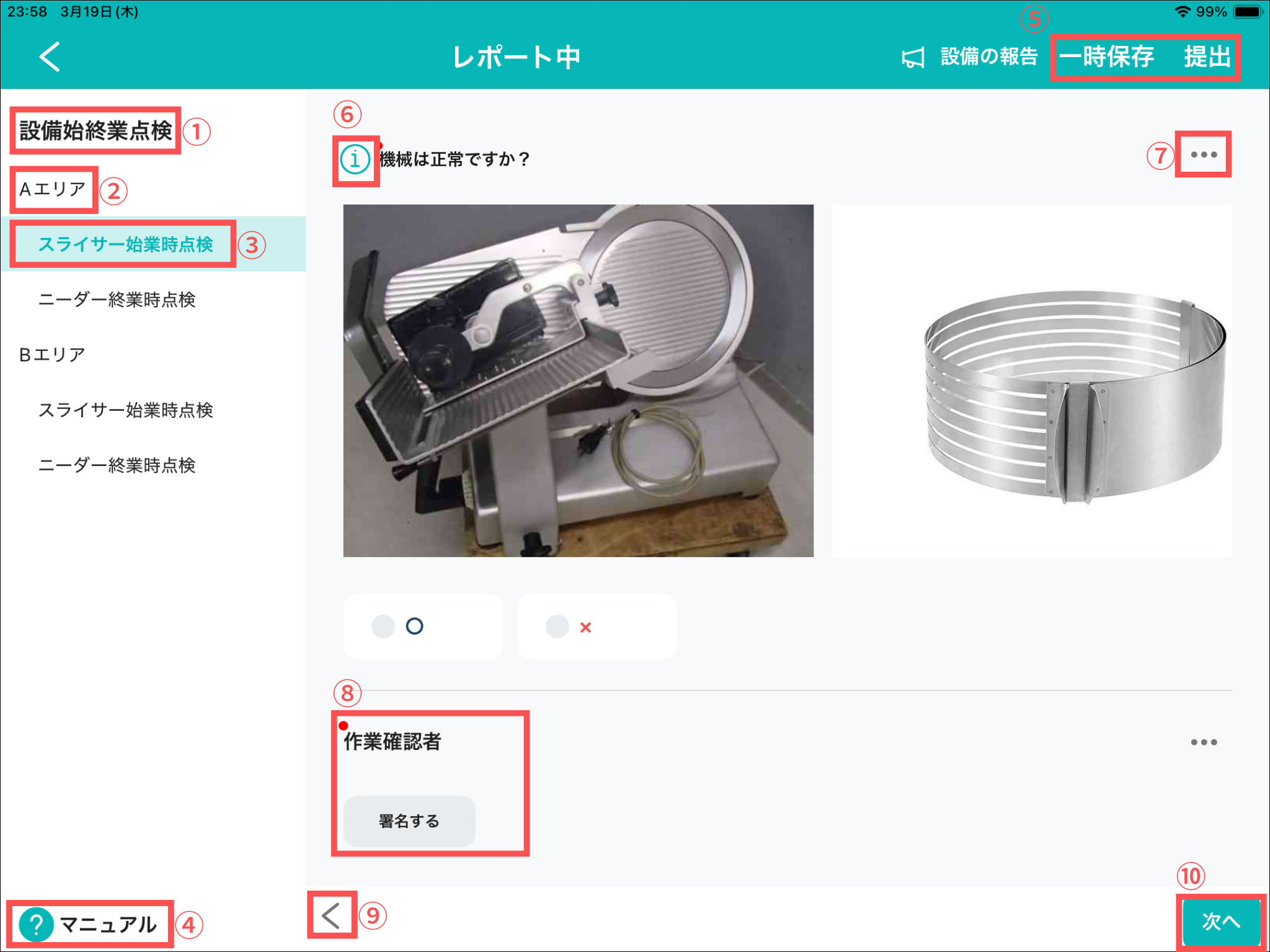Image resolution: width=1270 pixels, height=952 pixels.
Task: Open スライサー始業時点検 under Bエリア
Action: click(x=125, y=410)
